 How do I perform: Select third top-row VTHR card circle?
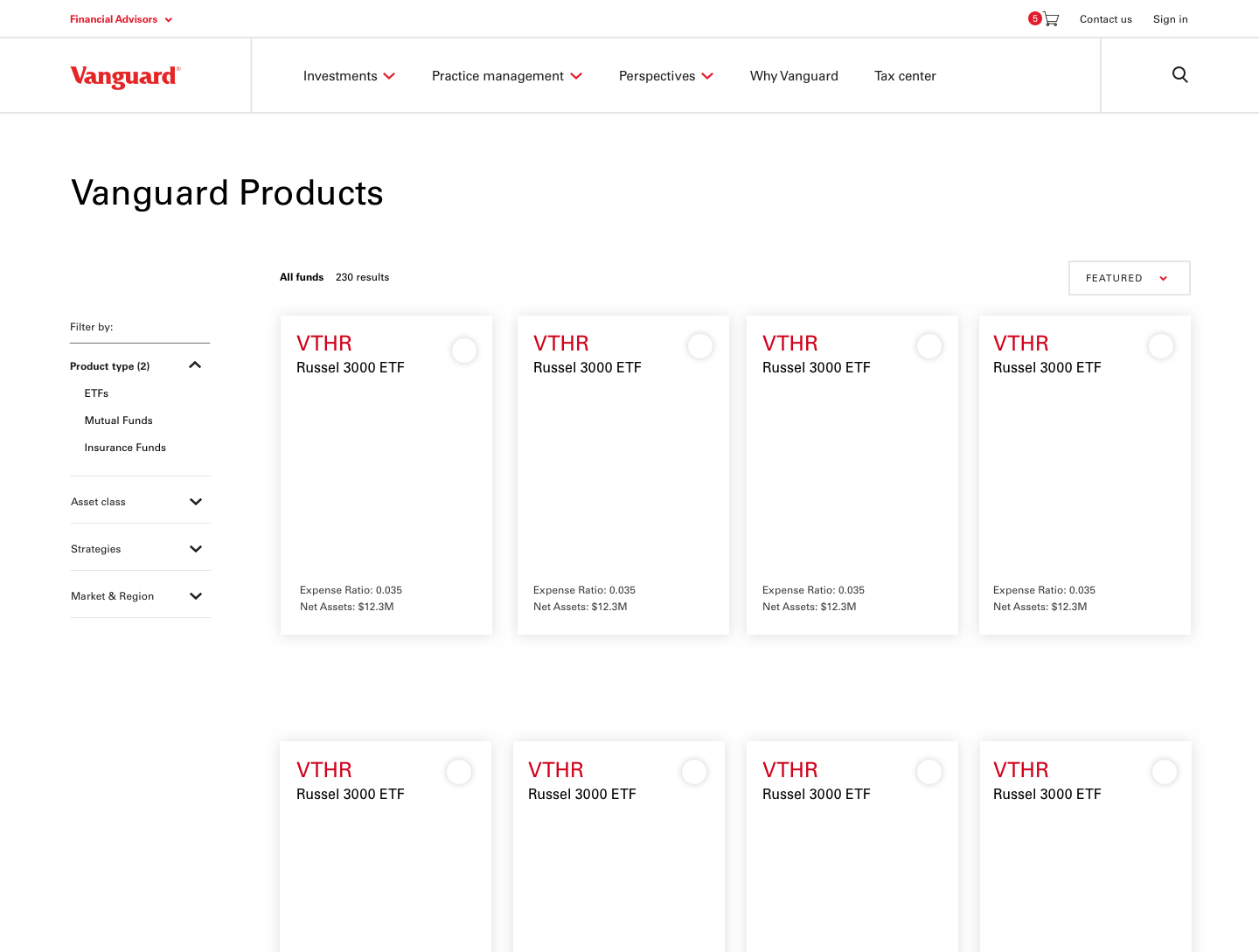coord(929,346)
